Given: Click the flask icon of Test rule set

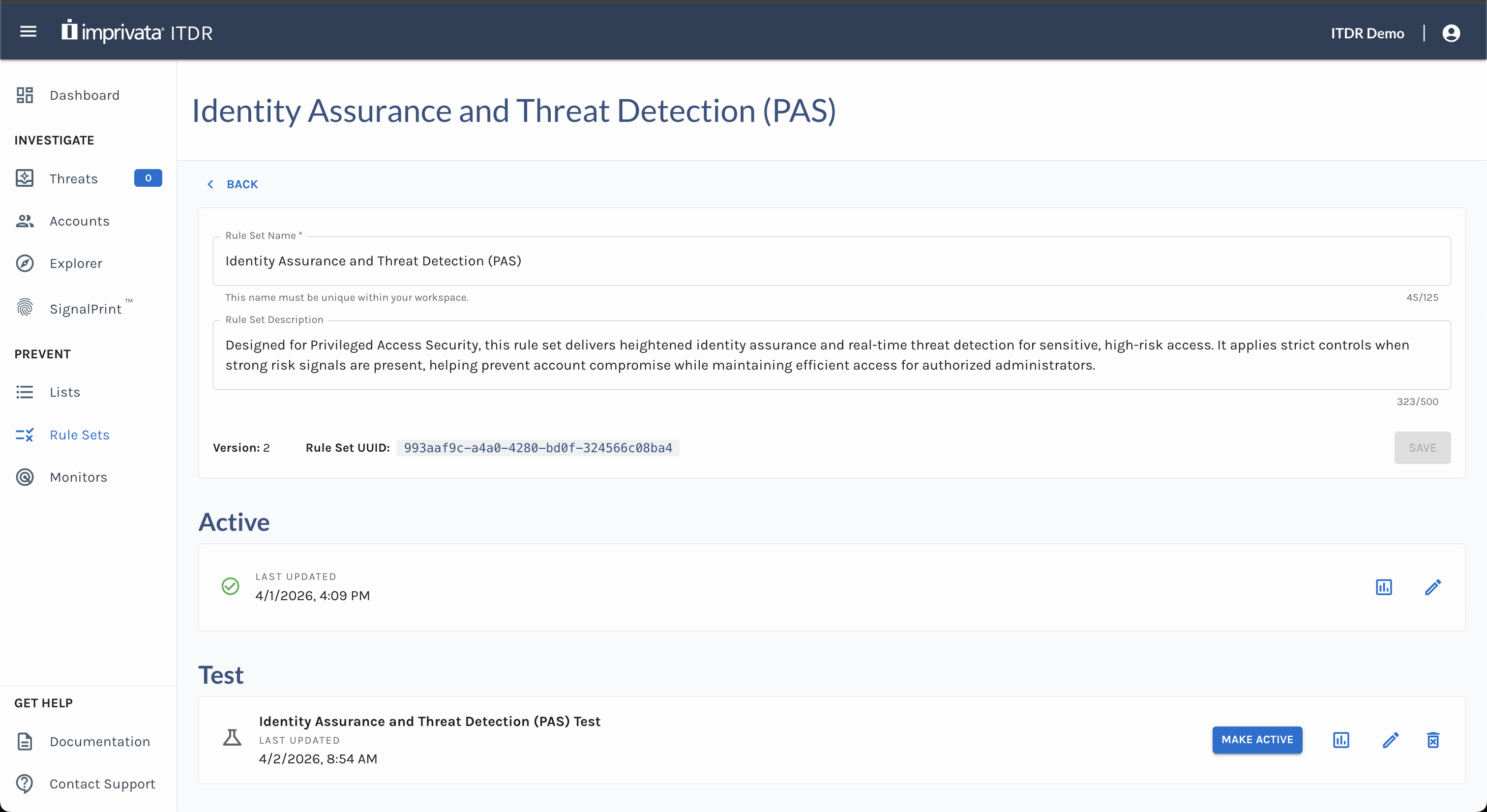Looking at the screenshot, I should 232,738.
